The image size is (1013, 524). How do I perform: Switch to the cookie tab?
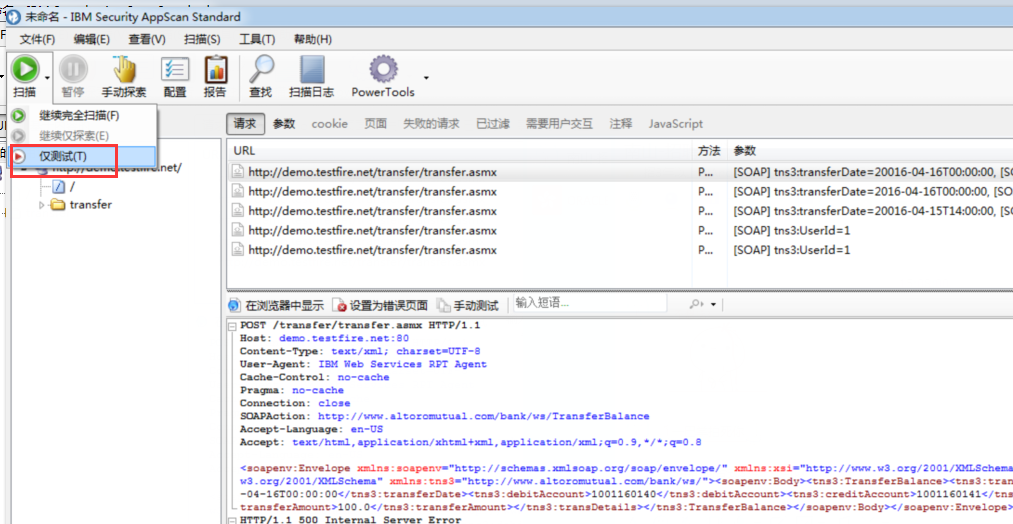(x=329, y=123)
